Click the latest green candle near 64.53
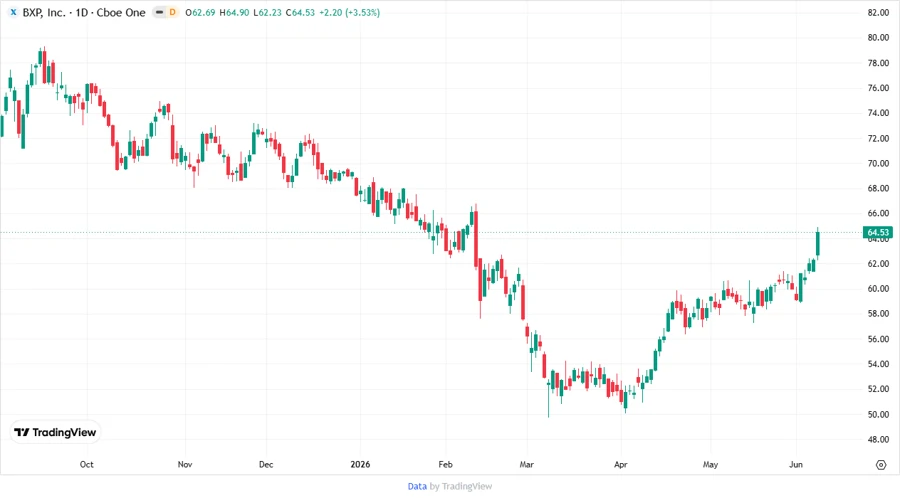 click(818, 243)
